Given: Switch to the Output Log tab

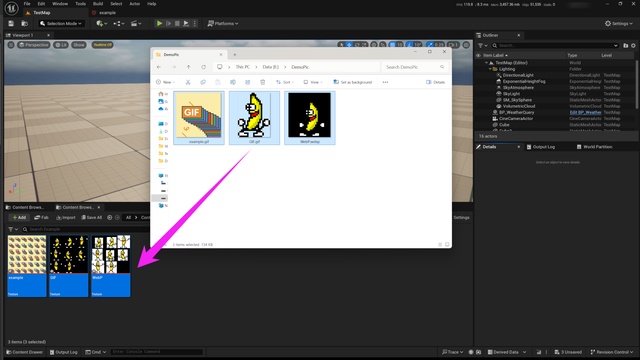Looking at the screenshot, I should (x=540, y=147).
